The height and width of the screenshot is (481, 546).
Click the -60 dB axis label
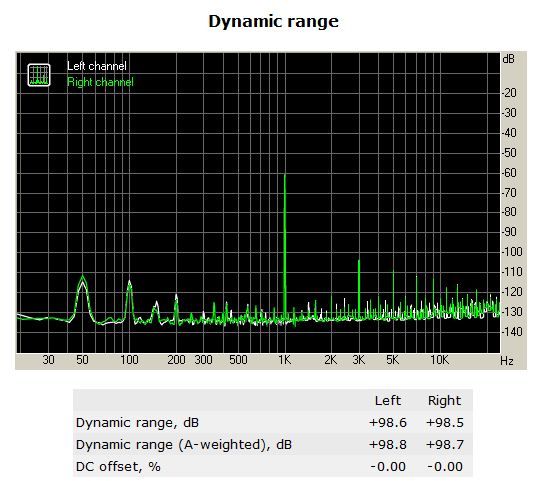(509, 173)
